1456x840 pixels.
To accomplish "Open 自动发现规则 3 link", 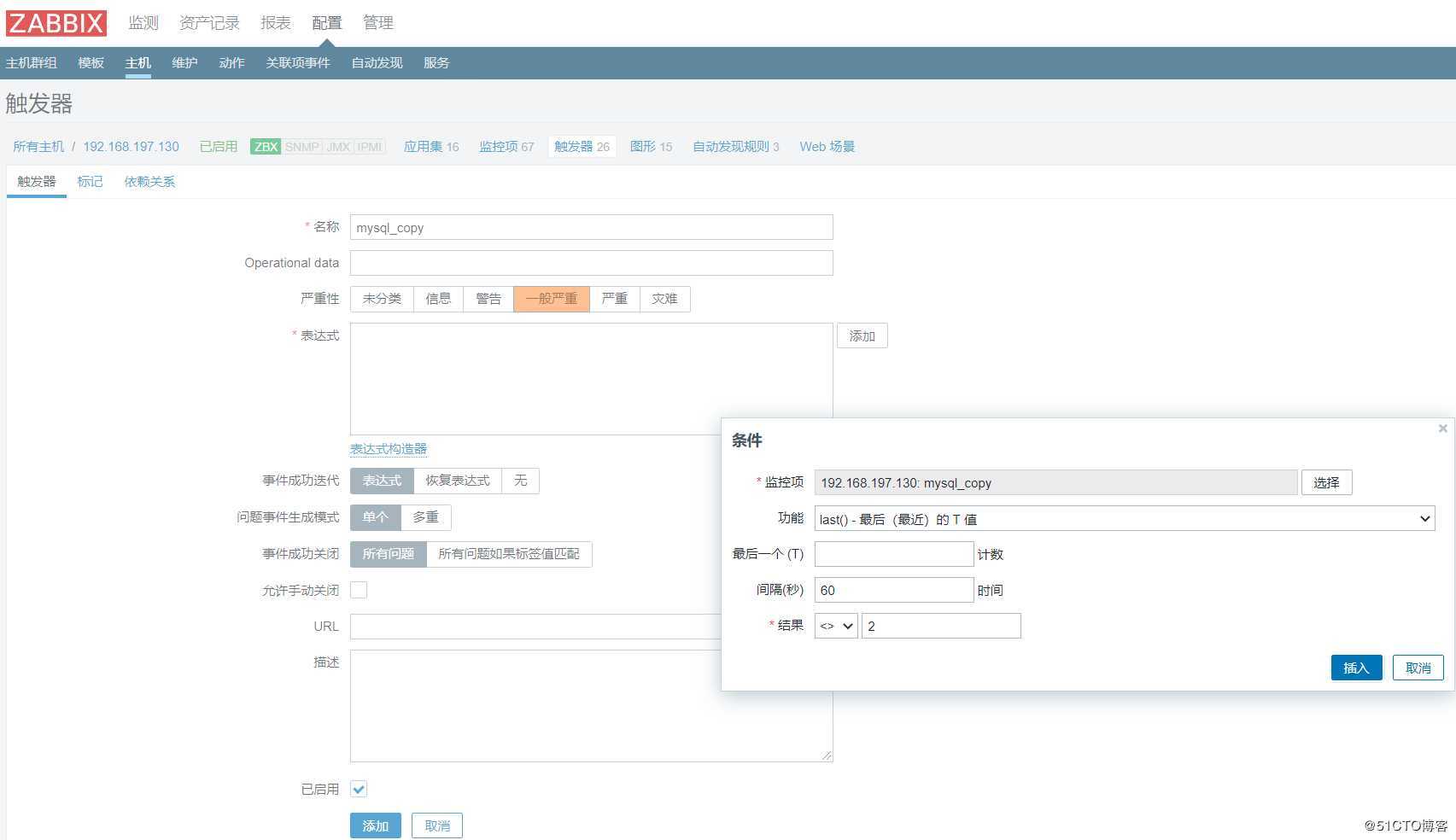I will click(x=735, y=147).
